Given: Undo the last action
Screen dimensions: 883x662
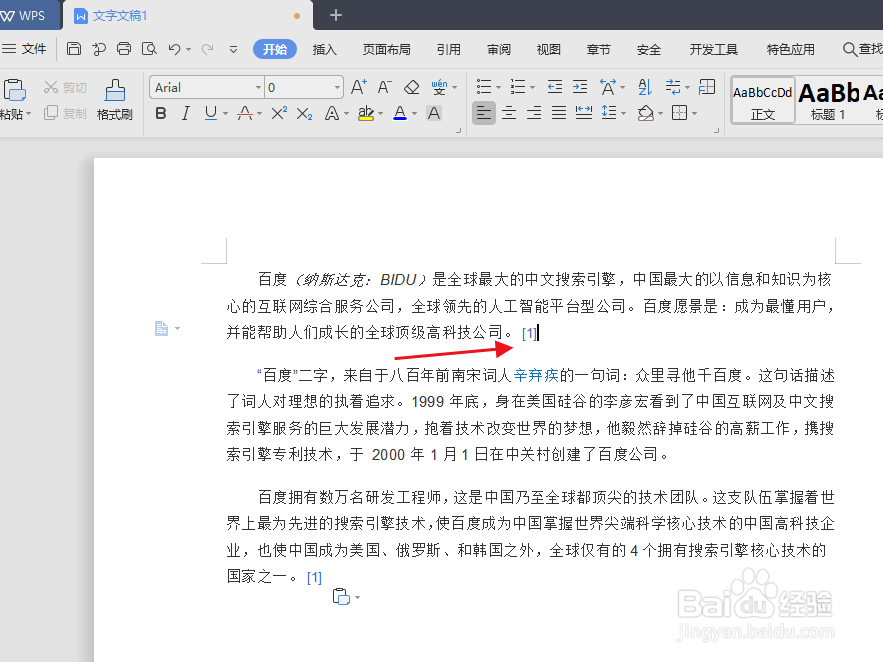Looking at the screenshot, I should pyautogui.click(x=174, y=49).
